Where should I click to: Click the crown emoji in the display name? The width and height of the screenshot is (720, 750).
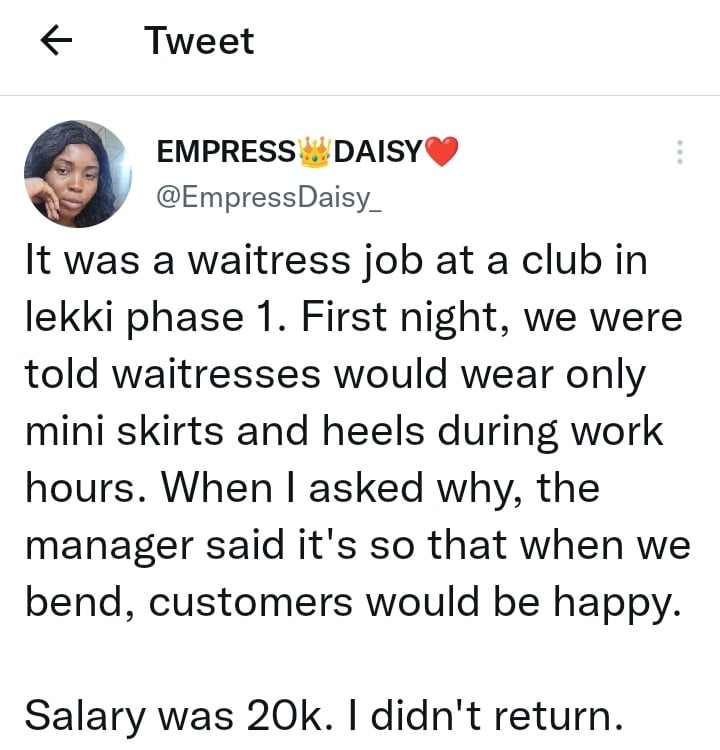click(314, 152)
